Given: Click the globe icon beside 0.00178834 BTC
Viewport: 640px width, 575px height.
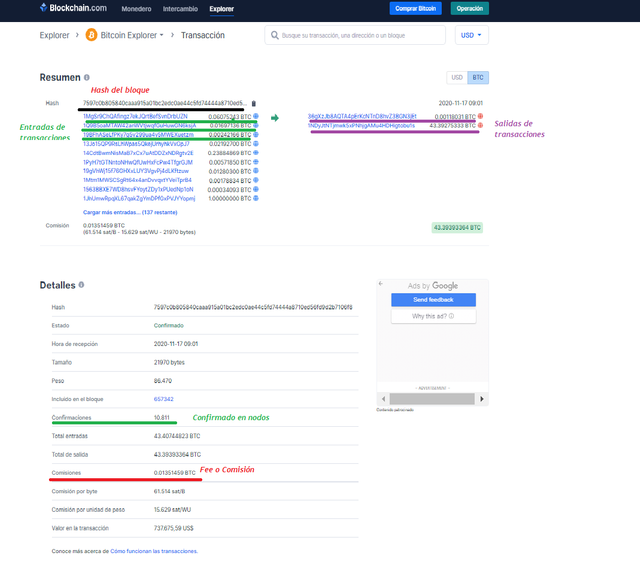Looking at the screenshot, I should coord(256,180).
